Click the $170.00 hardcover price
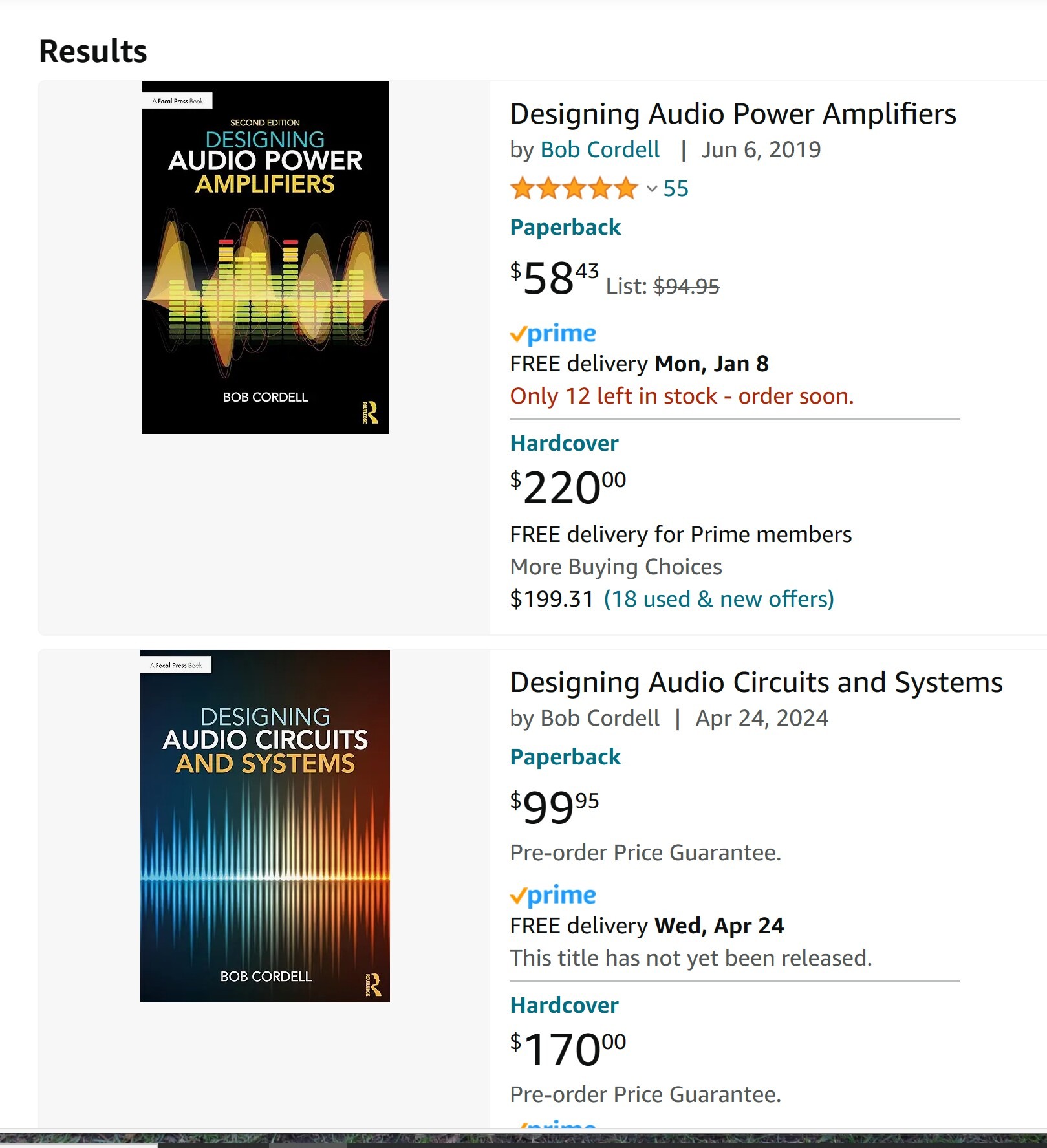Image resolution: width=1047 pixels, height=1148 pixels. tap(568, 1048)
